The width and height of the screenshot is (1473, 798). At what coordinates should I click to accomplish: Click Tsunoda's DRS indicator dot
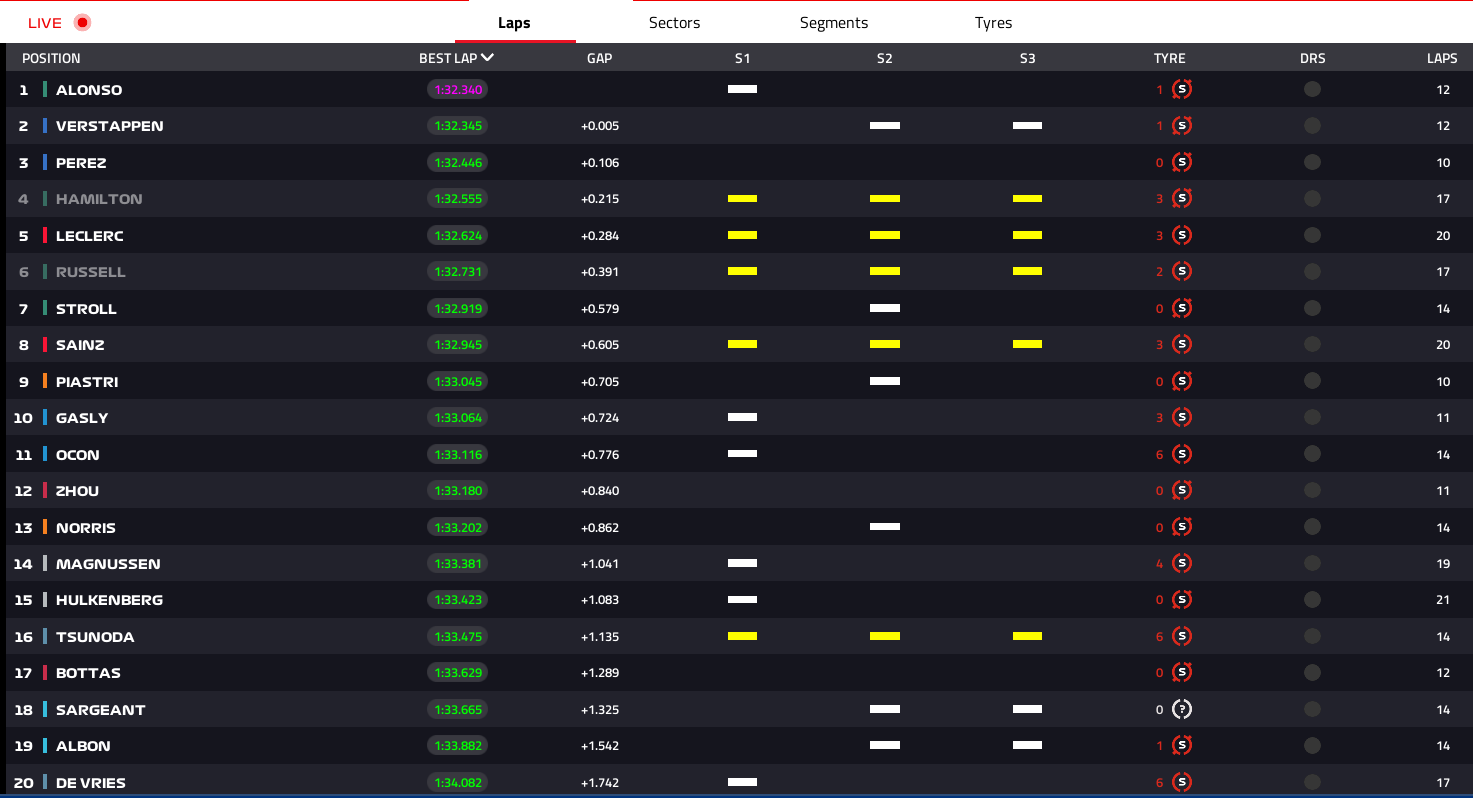[1312, 637]
